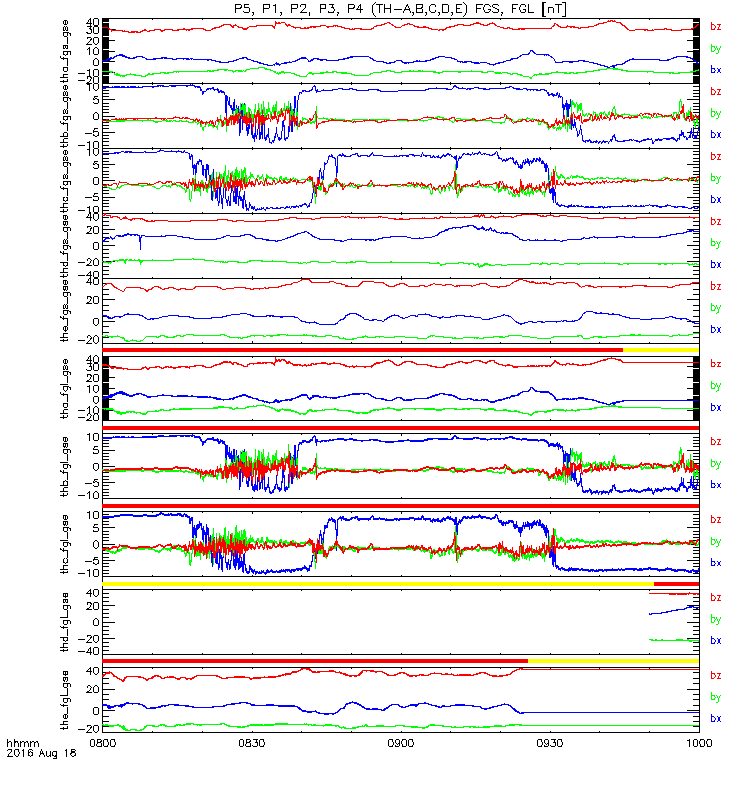Click the hhmm axis unit label
The height and width of the screenshot is (800, 750).
coord(22,743)
